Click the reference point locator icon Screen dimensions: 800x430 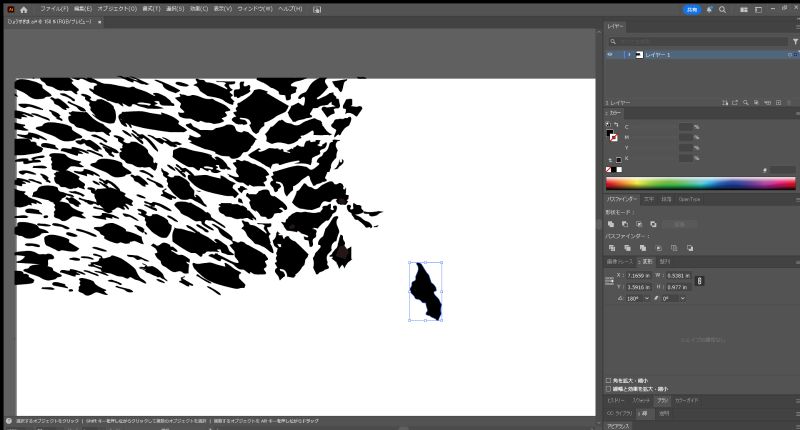pyautogui.click(x=609, y=281)
